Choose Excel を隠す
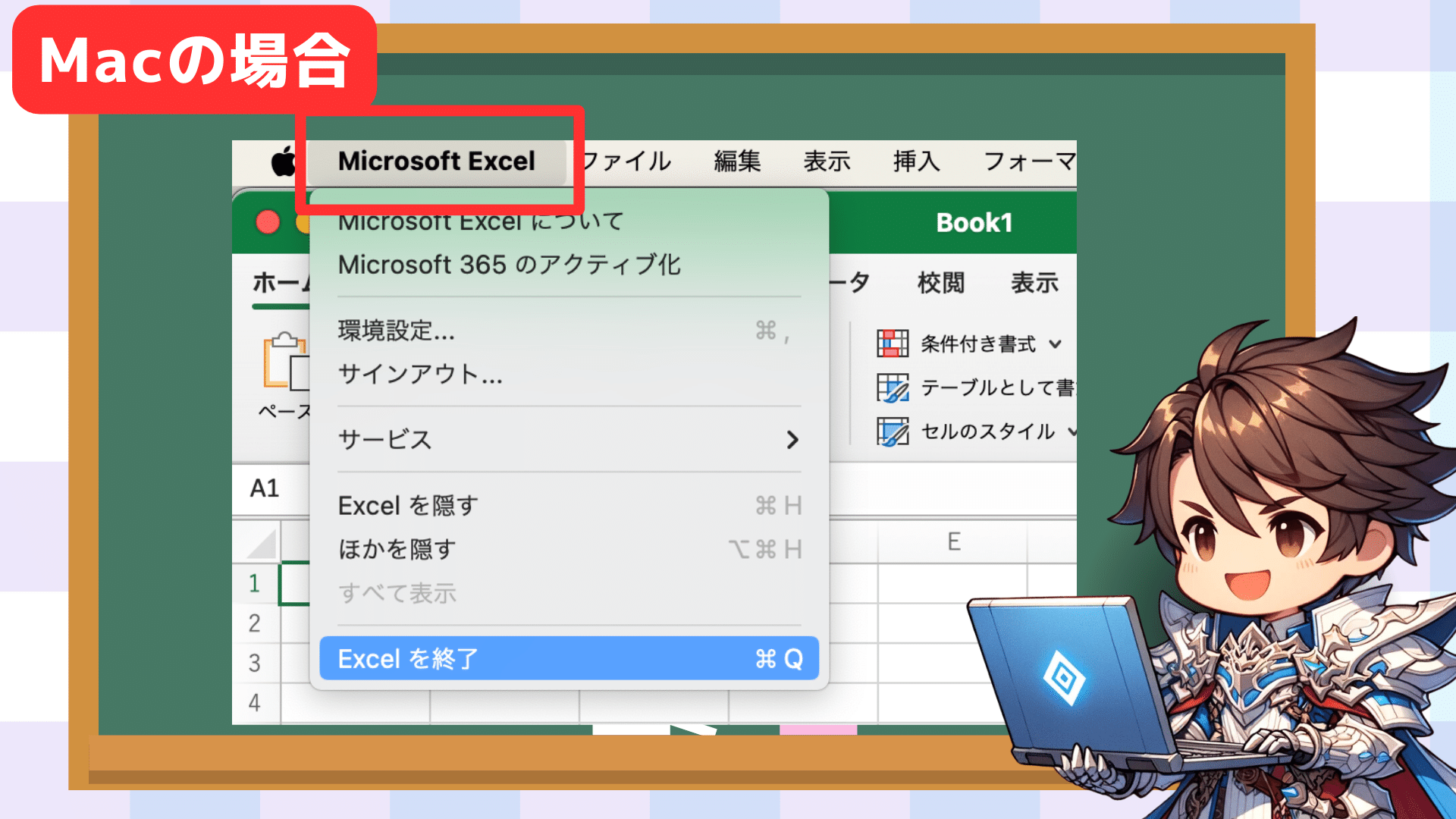 (569, 506)
